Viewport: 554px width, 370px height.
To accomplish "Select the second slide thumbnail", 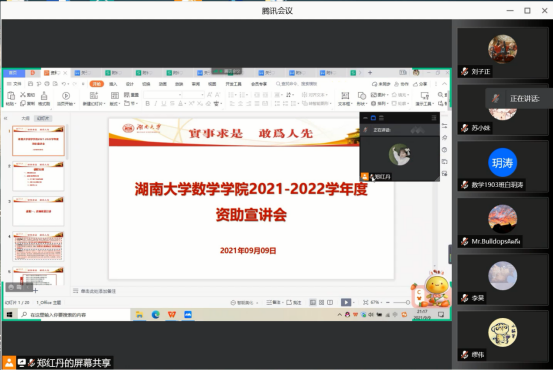I will coord(39,176).
